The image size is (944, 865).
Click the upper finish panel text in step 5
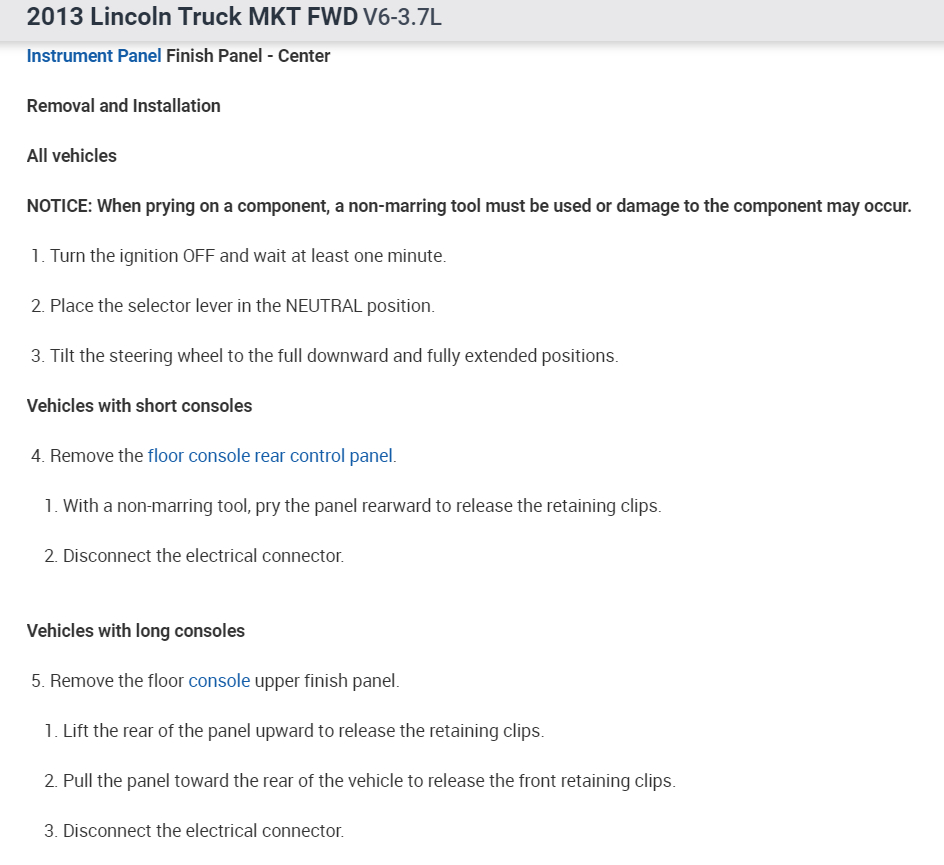[327, 681]
